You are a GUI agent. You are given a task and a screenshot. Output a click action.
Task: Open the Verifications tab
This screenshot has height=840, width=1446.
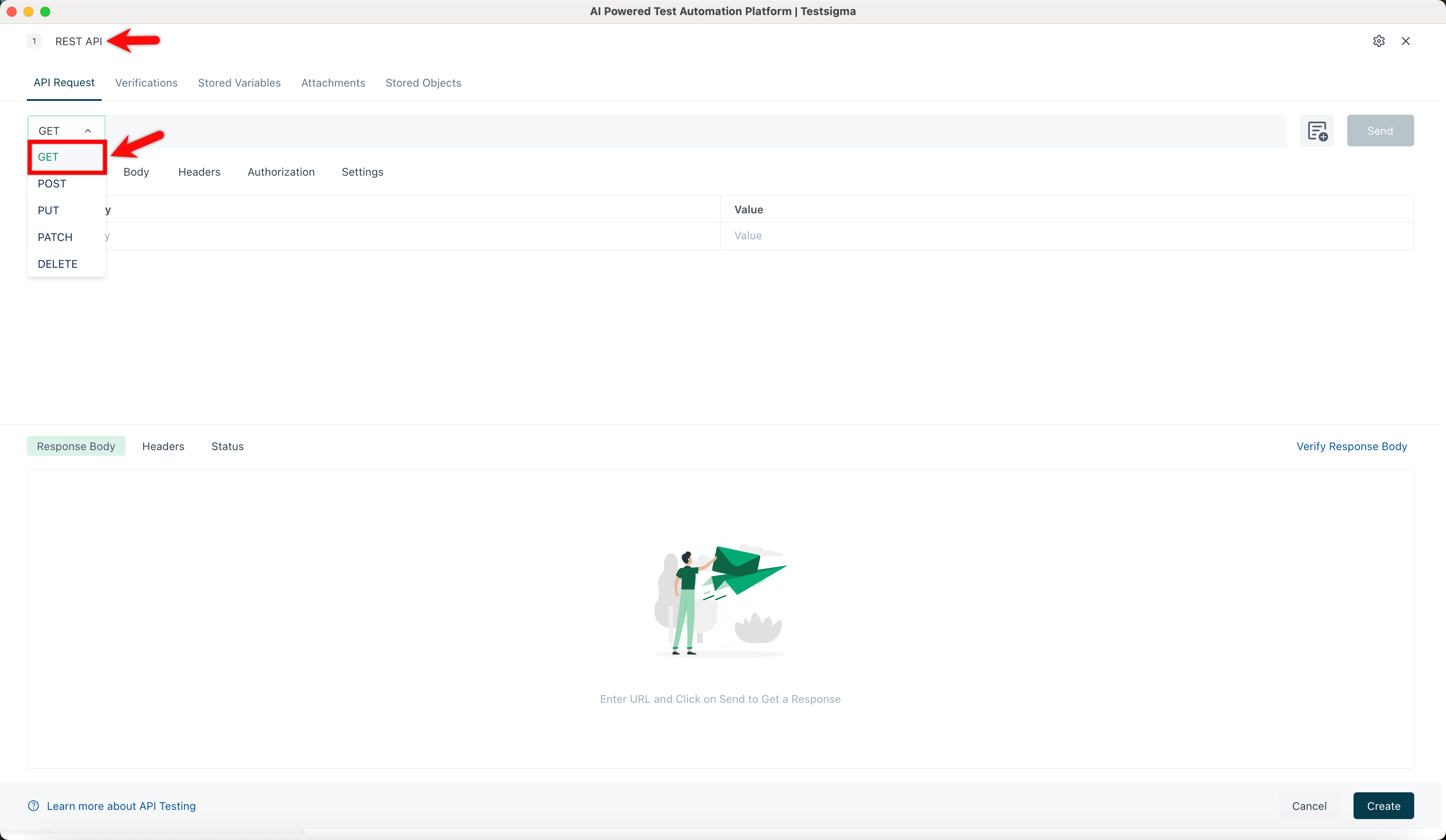[x=146, y=83]
